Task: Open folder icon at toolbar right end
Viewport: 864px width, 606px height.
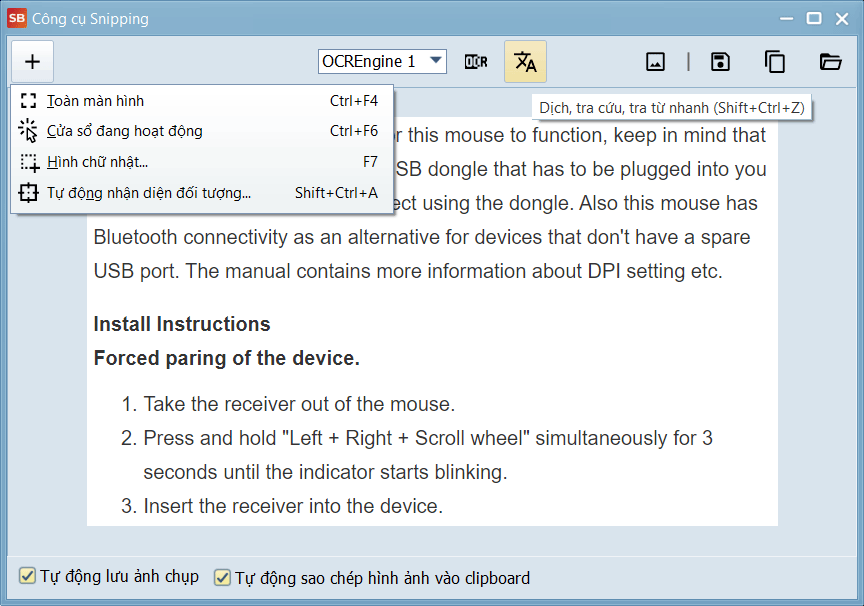Action: tap(830, 62)
